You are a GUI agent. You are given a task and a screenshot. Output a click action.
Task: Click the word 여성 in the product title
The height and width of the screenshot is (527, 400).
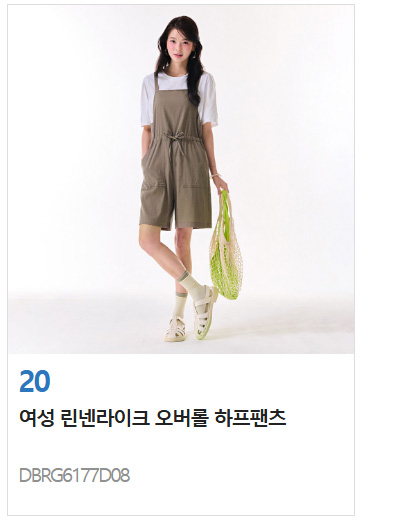point(36,418)
